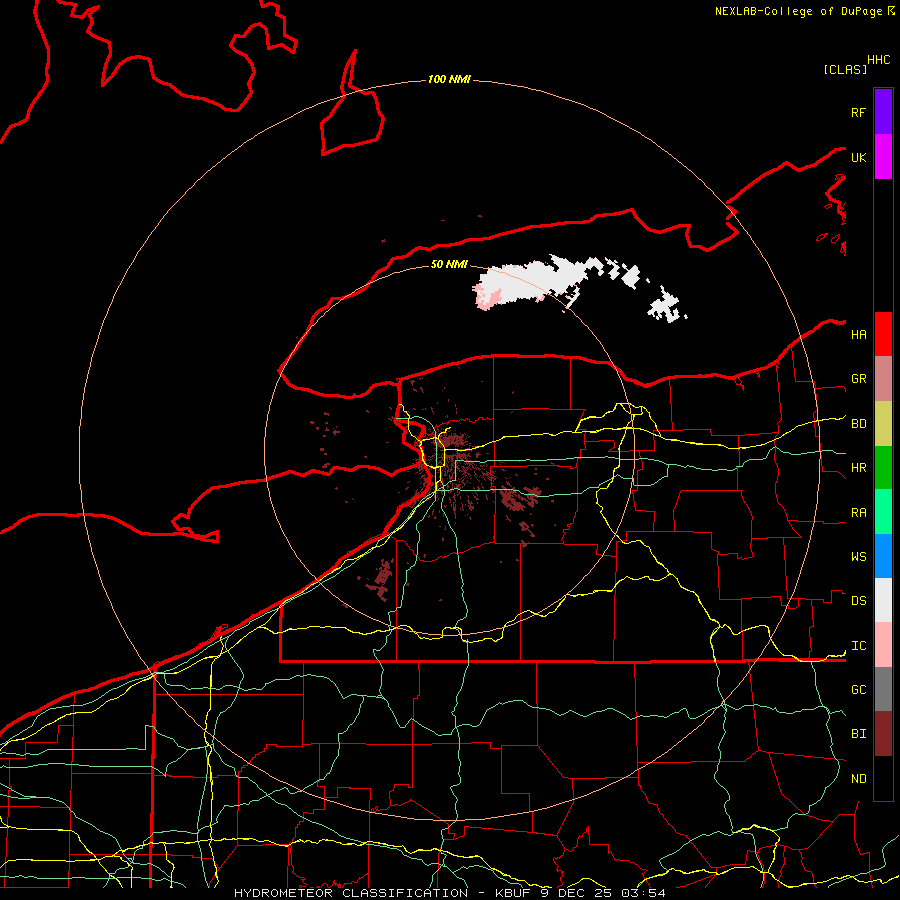Screen dimensions: 900x900
Task: Select the WS blue legend swatch
Action: click(x=883, y=556)
